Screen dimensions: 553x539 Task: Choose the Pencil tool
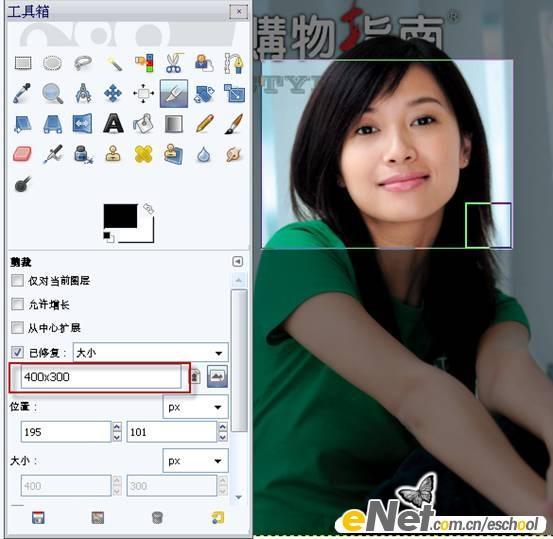click(x=204, y=123)
